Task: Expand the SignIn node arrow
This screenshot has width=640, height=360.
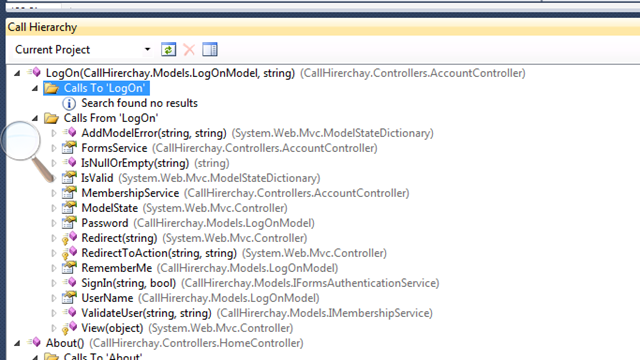Action: [53, 283]
